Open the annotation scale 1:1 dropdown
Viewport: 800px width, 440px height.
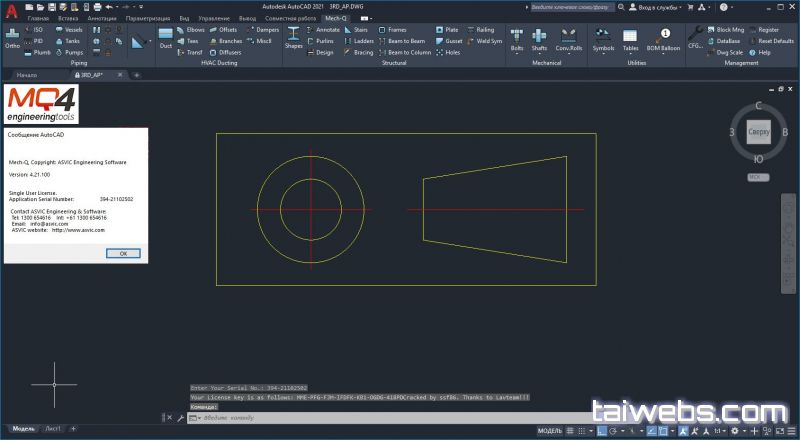coord(719,429)
